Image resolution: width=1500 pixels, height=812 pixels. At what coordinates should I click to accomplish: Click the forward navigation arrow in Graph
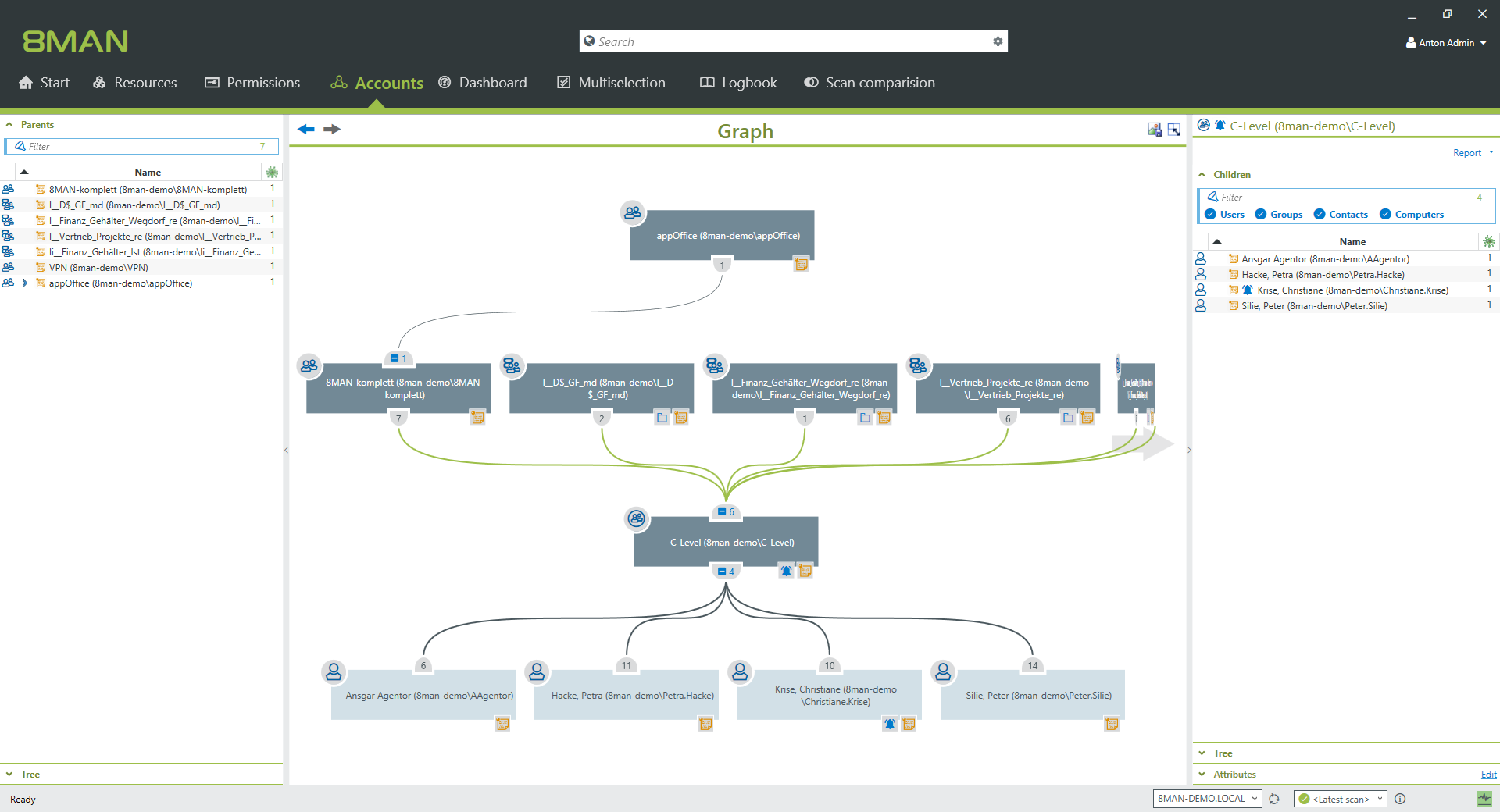[332, 130]
